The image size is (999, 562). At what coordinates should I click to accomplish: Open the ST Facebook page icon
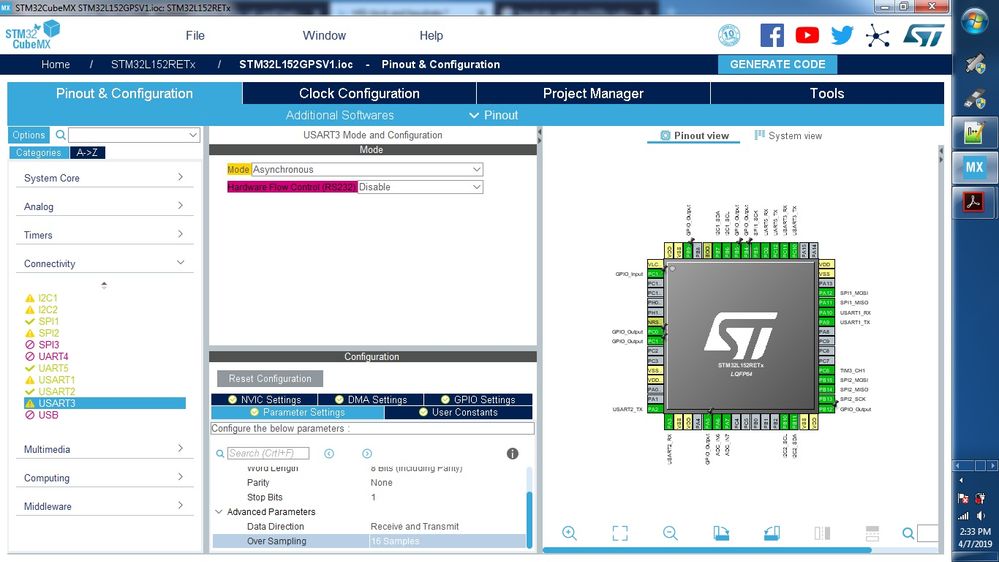click(772, 35)
